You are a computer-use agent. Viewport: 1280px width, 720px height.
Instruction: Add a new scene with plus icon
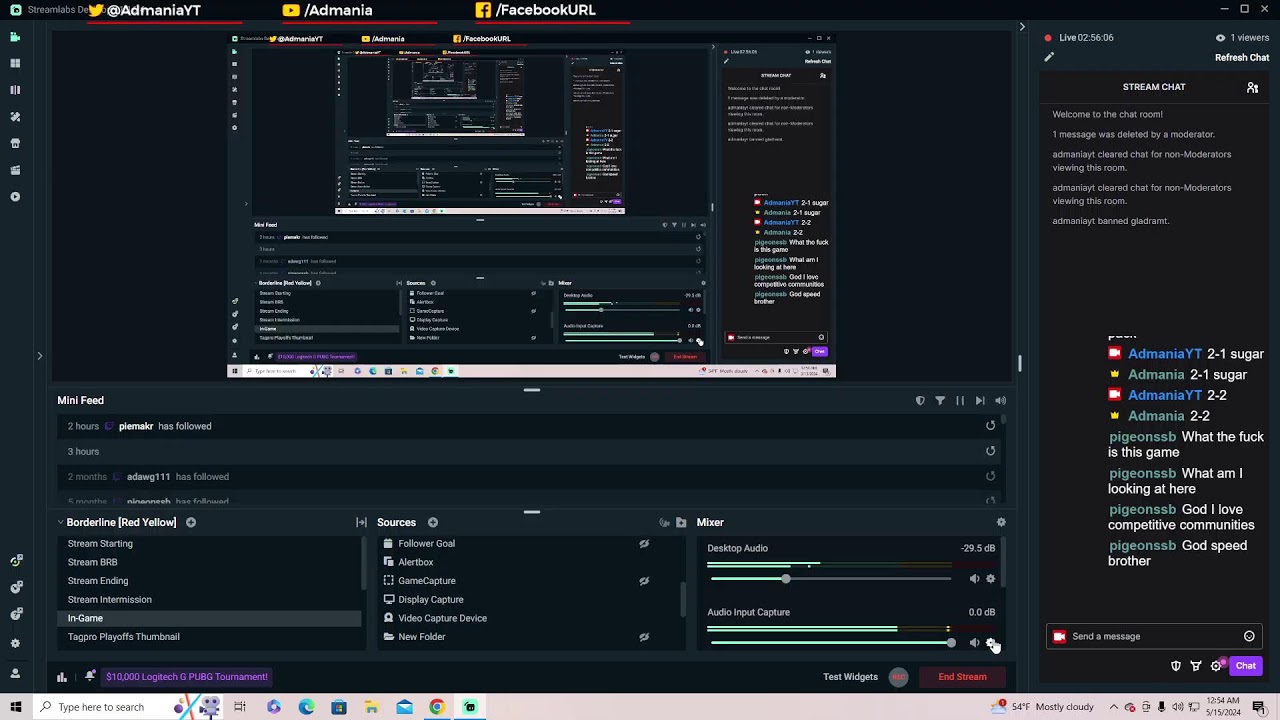[190, 522]
